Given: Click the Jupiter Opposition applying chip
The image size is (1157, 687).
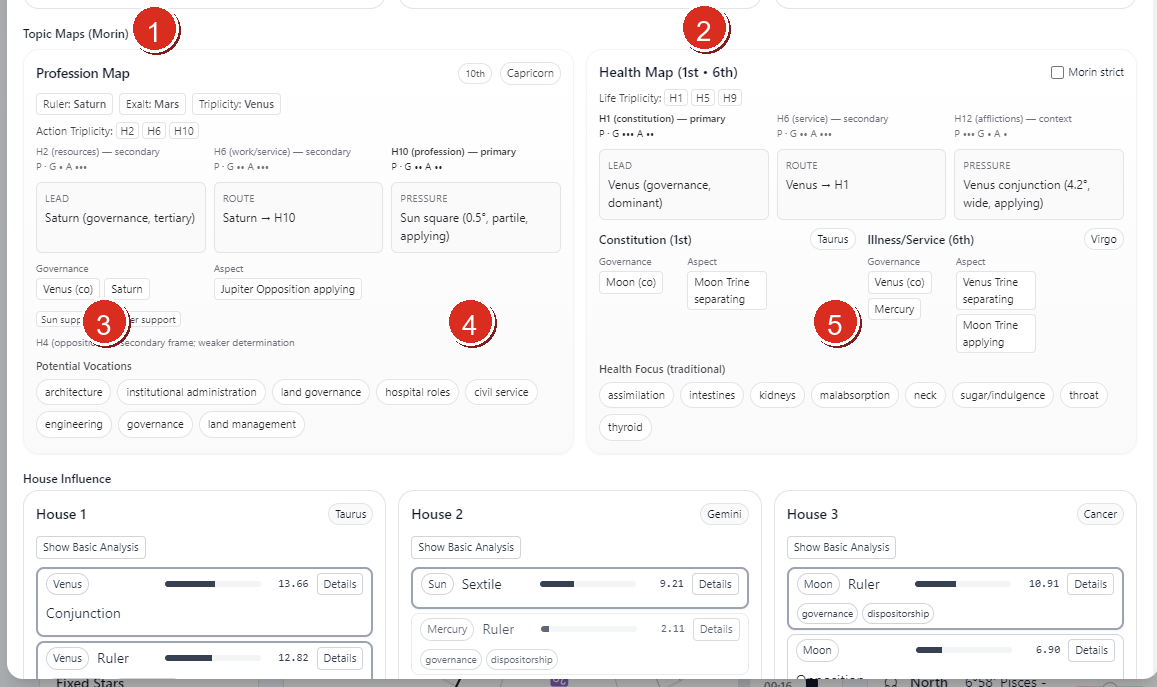Looking at the screenshot, I should click(288, 289).
